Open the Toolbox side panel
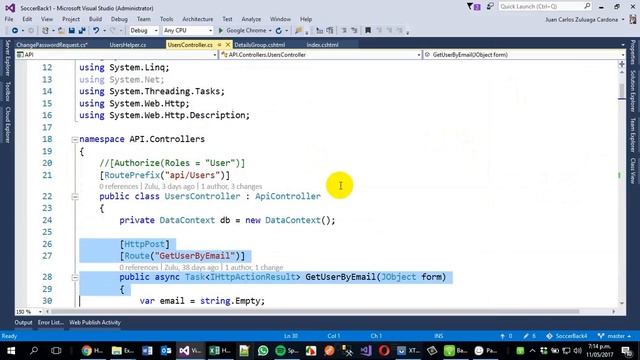This screenshot has height=360, width=640. [7, 91]
